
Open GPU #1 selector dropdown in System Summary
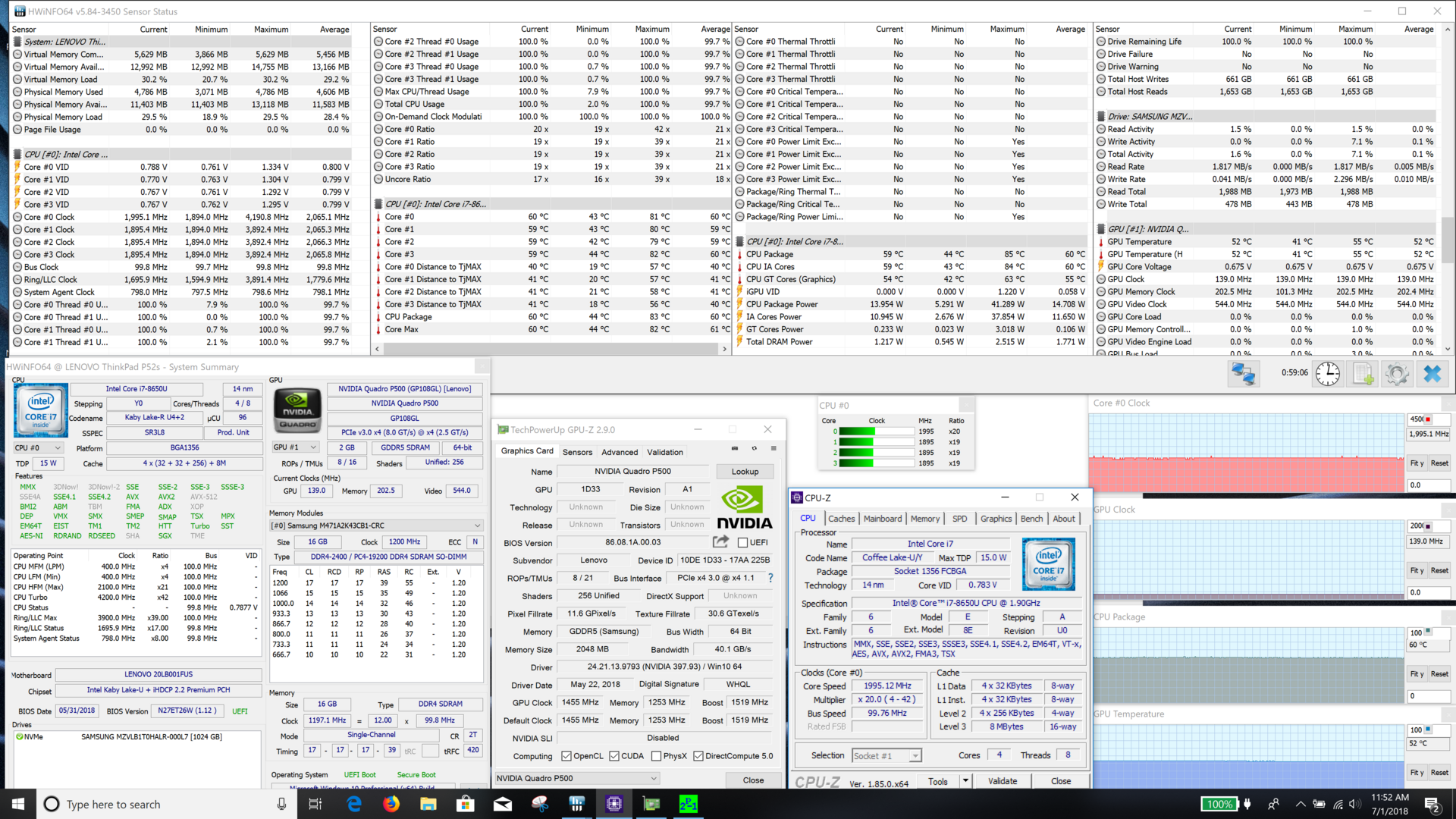(x=295, y=447)
